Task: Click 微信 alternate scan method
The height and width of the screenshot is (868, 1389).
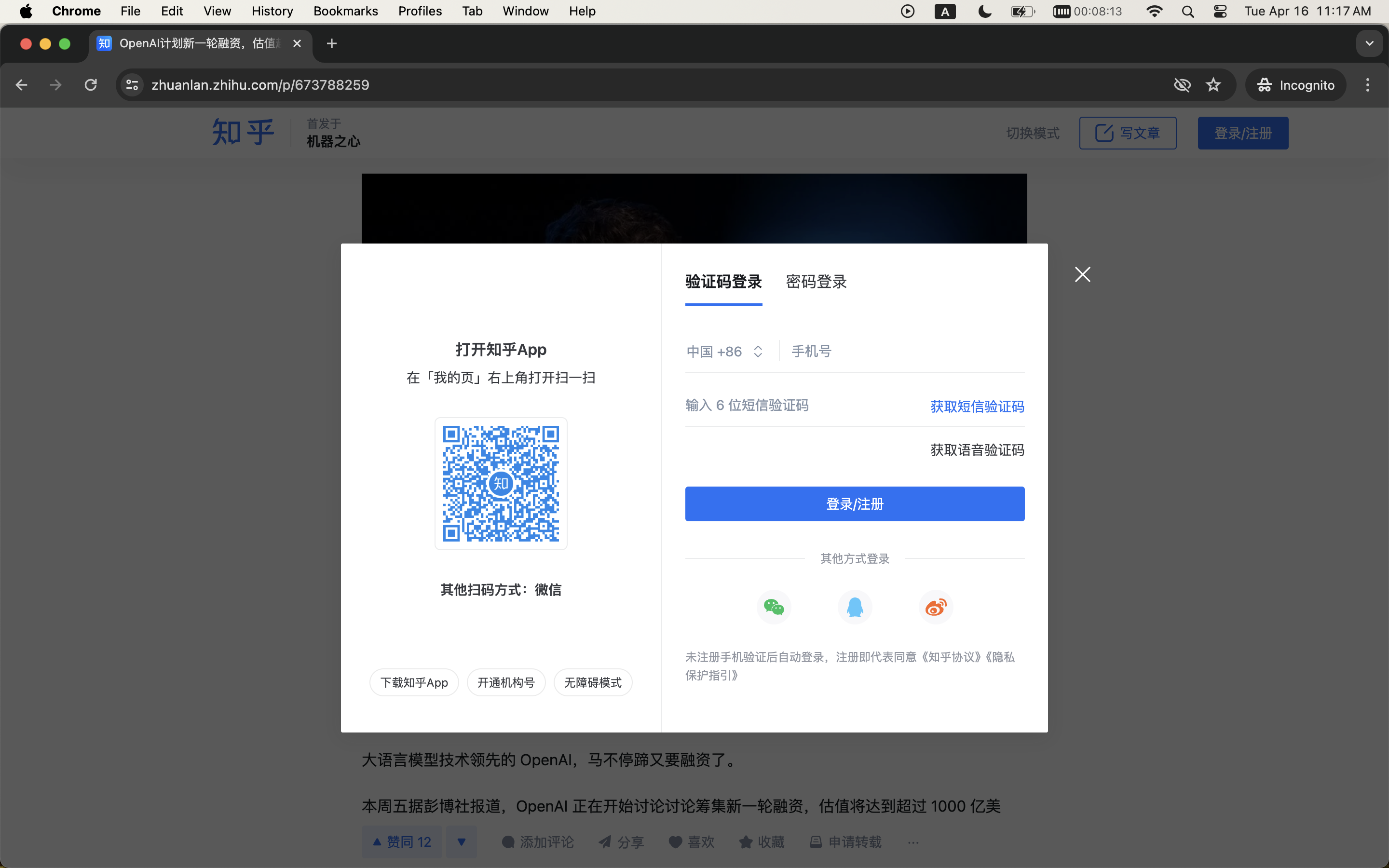Action: [548, 590]
